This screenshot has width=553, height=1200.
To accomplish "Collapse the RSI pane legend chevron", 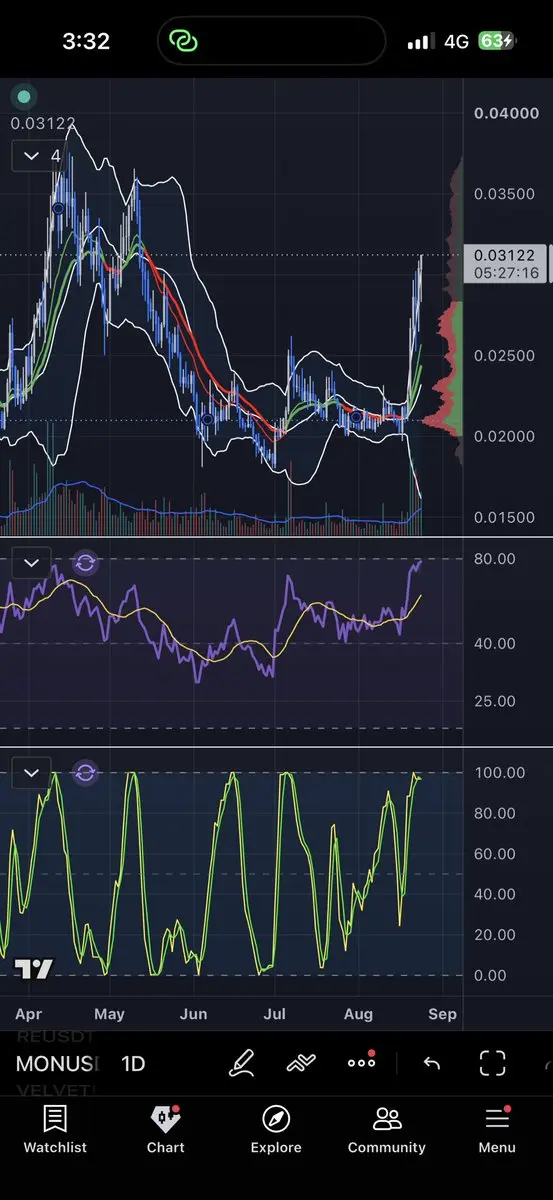I will click(x=31, y=563).
